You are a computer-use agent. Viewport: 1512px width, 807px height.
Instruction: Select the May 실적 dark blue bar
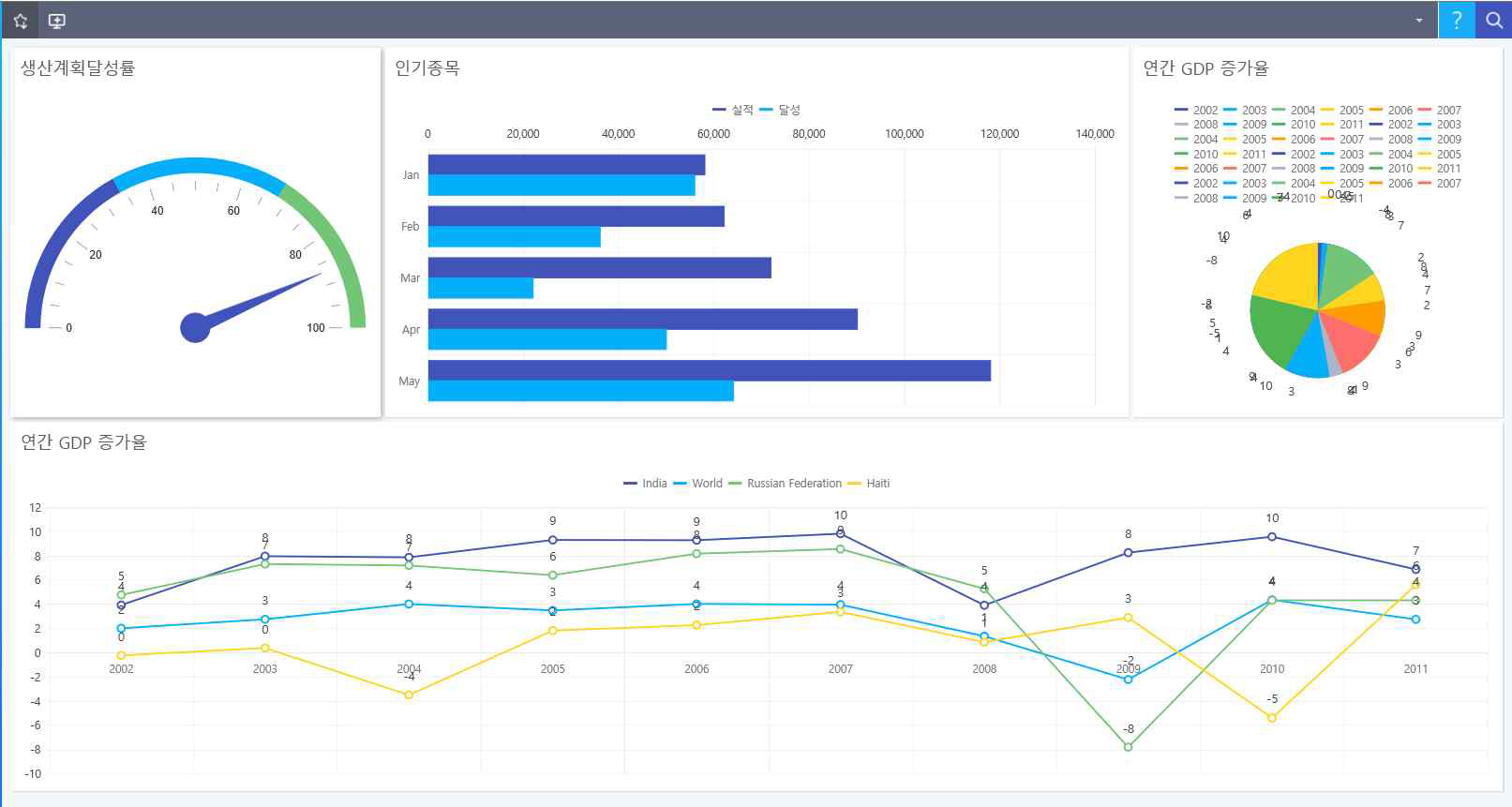710,370
